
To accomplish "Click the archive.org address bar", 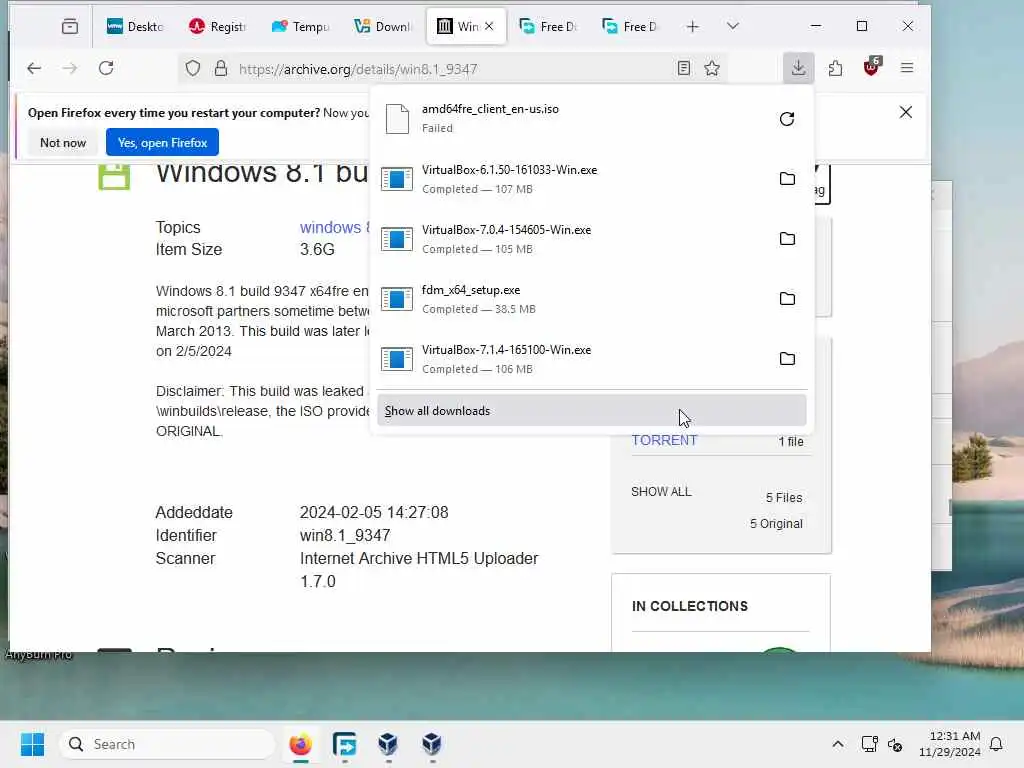I will tap(451, 69).
